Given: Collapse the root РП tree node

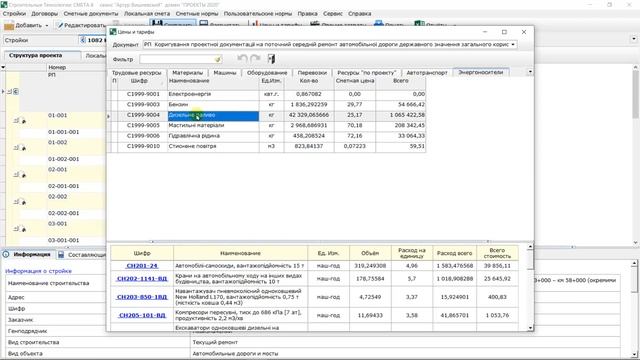Looking at the screenshot, I should click(9, 91).
